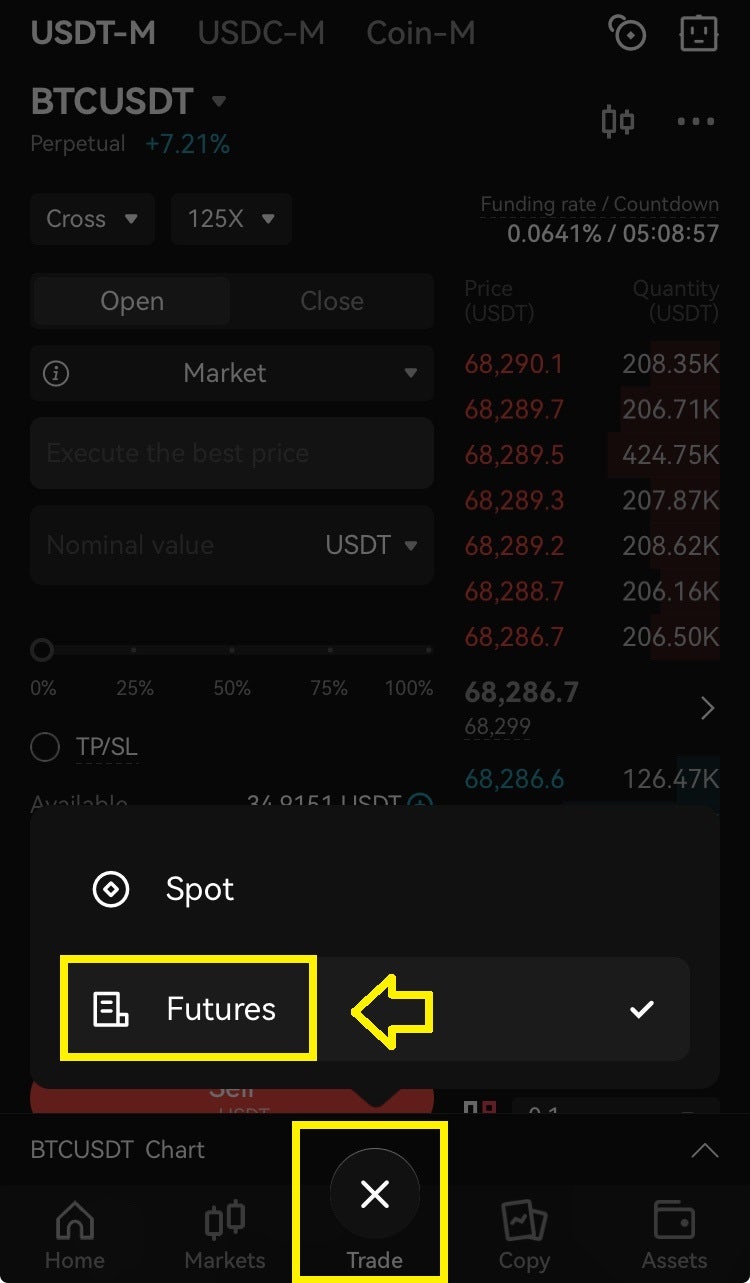This screenshot has height=1283, width=750.
Task: Tap the info icon beside Market
Action: [57, 374]
